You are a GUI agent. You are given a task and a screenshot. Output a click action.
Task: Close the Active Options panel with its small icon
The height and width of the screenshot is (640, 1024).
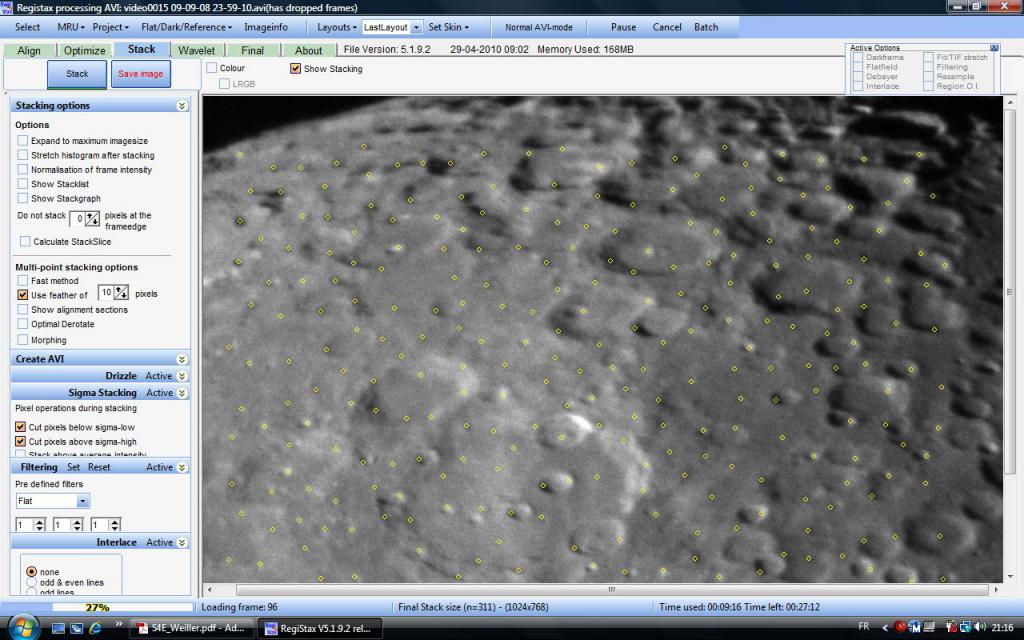click(993, 47)
